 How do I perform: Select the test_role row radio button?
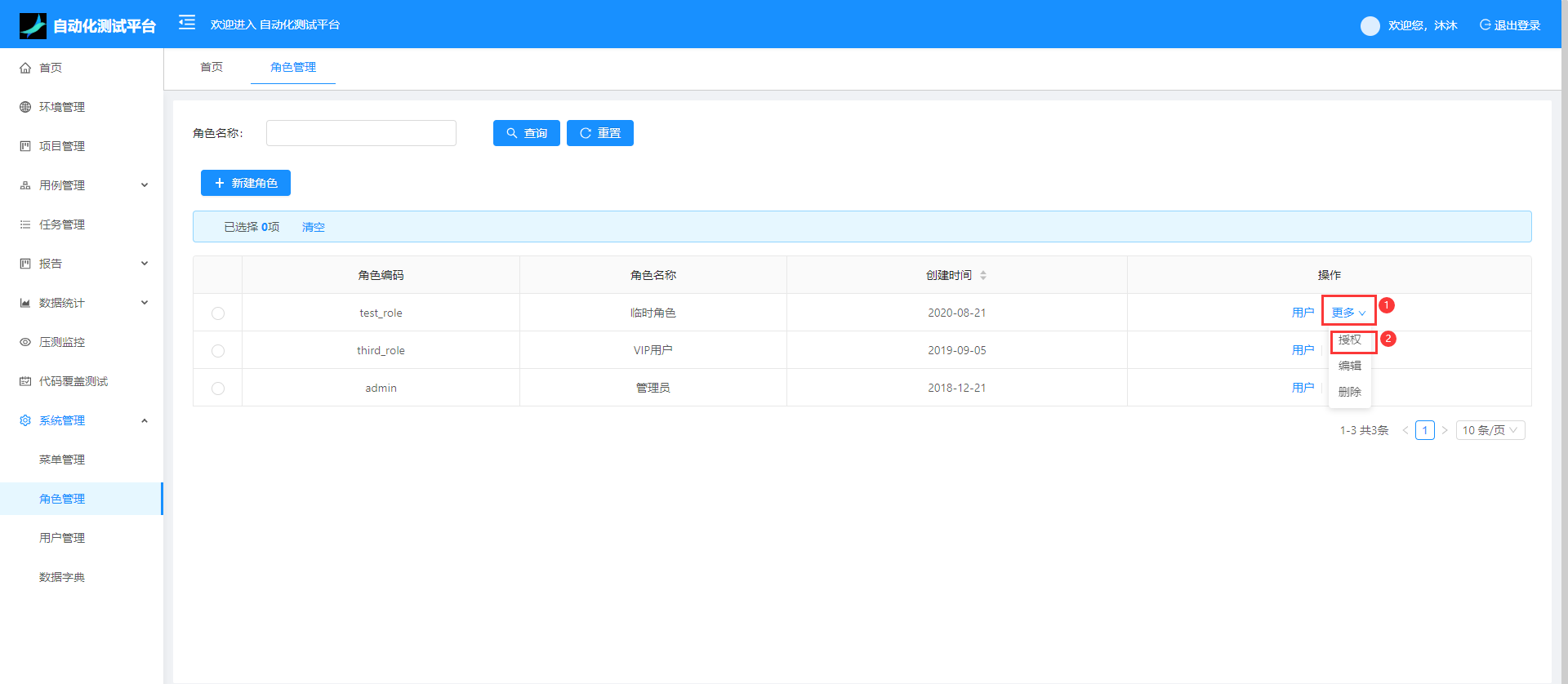click(218, 313)
